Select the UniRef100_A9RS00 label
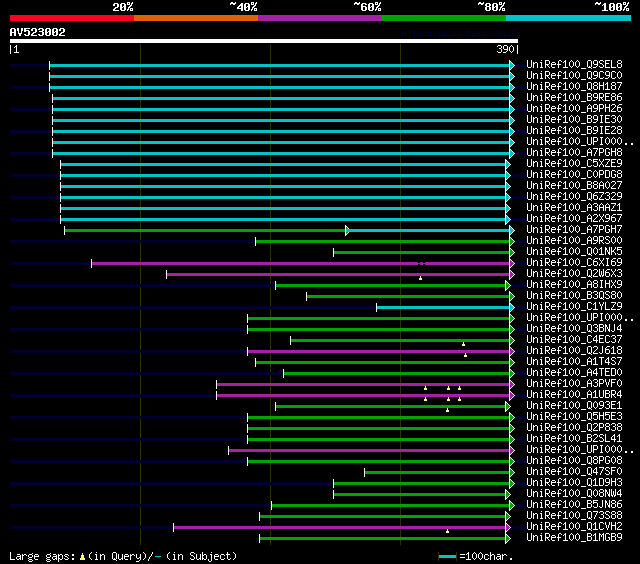 (574, 241)
